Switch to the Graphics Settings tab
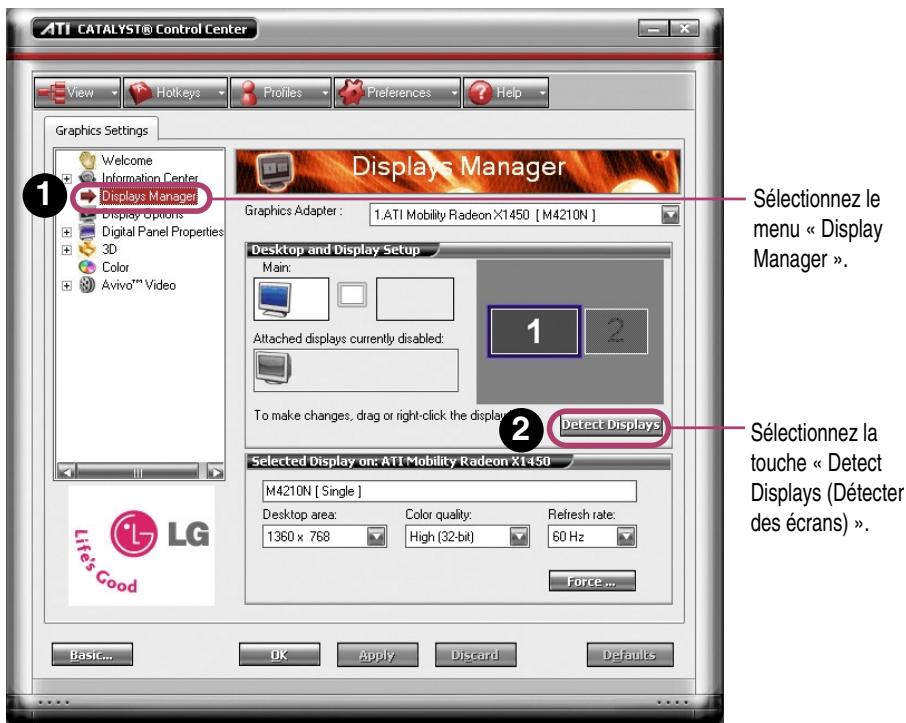Screen dimensions: 906x723 coord(102,130)
